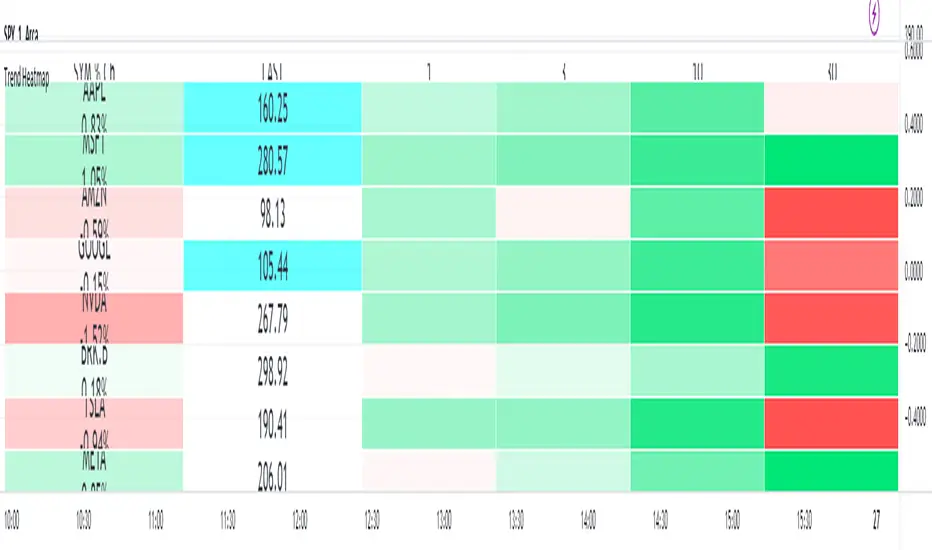Click the AAPL last price 160.25
The width and height of the screenshot is (932, 550).
pyautogui.click(x=271, y=109)
